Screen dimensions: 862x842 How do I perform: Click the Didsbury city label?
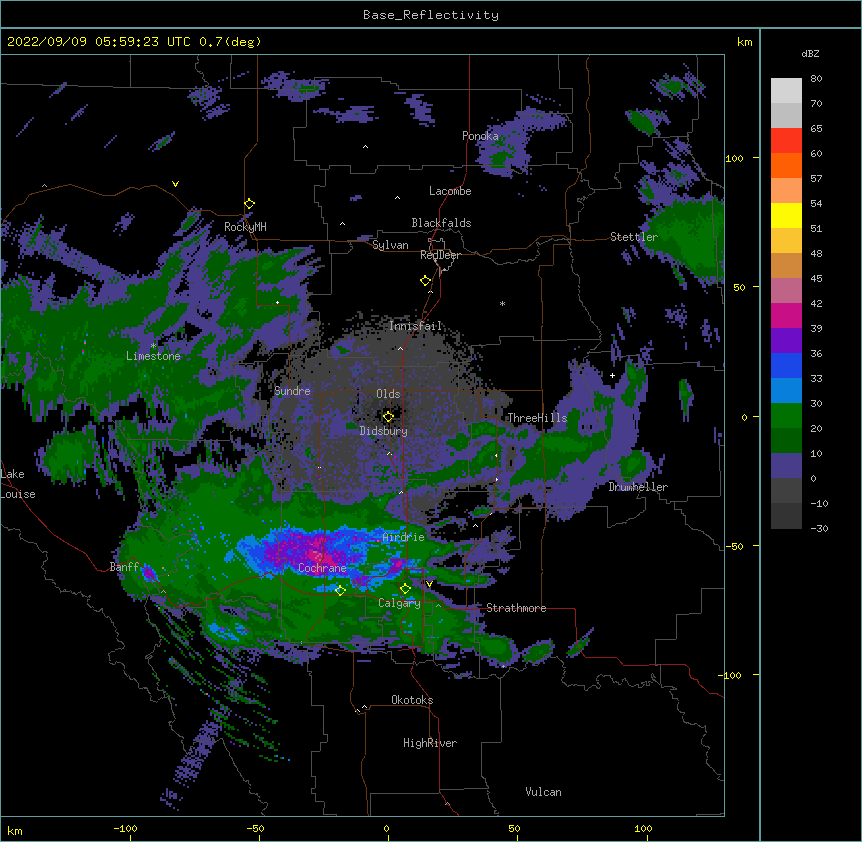384,431
